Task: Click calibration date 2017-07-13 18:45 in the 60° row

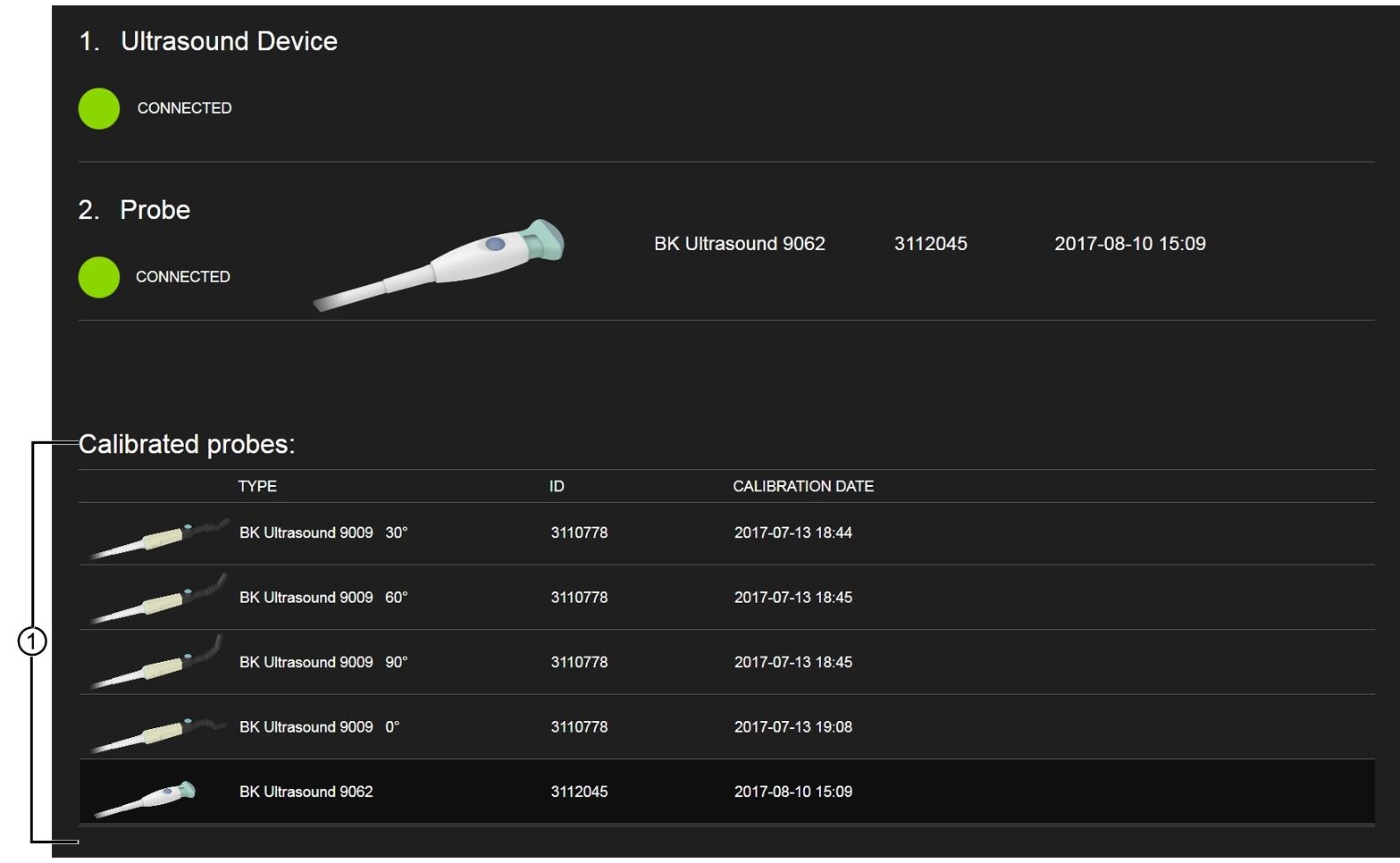Action: coord(793,598)
